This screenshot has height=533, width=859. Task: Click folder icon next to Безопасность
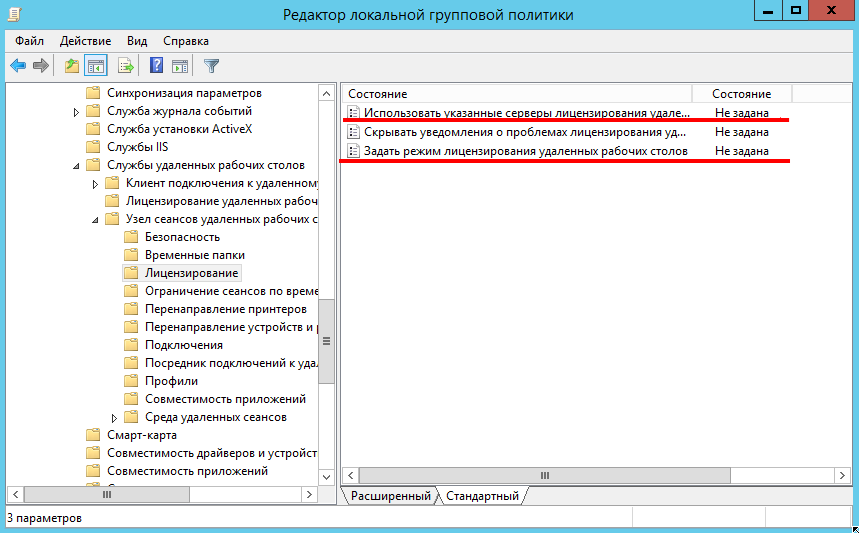pyautogui.click(x=131, y=237)
